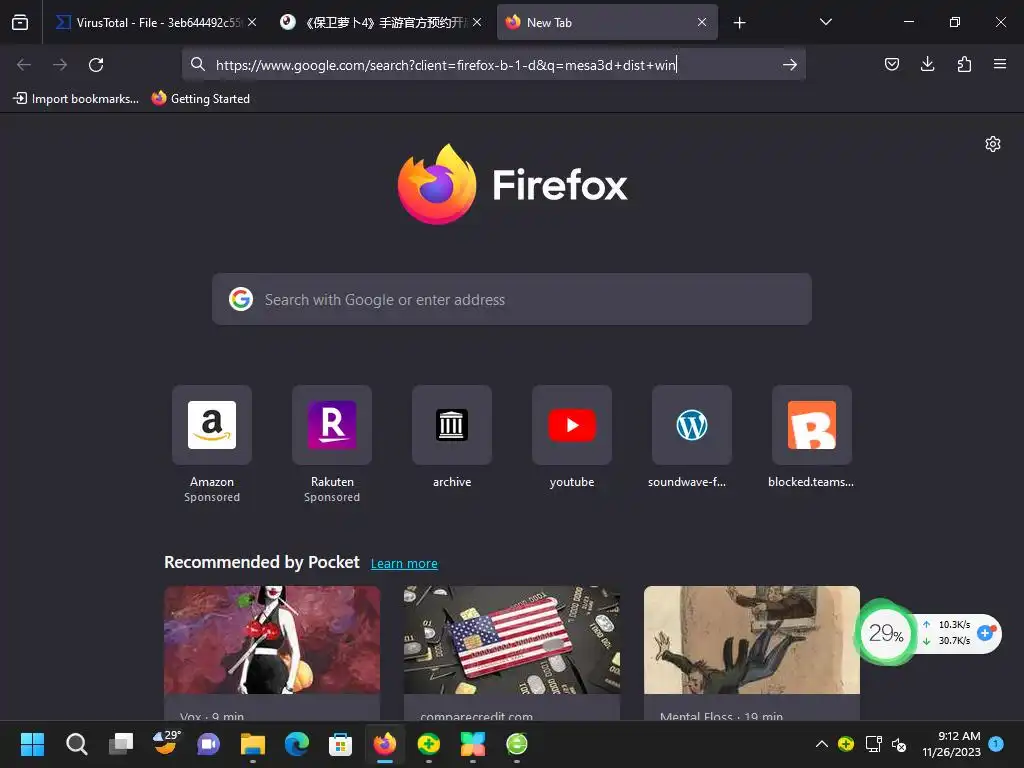Open the notification badge in tray

996,743
